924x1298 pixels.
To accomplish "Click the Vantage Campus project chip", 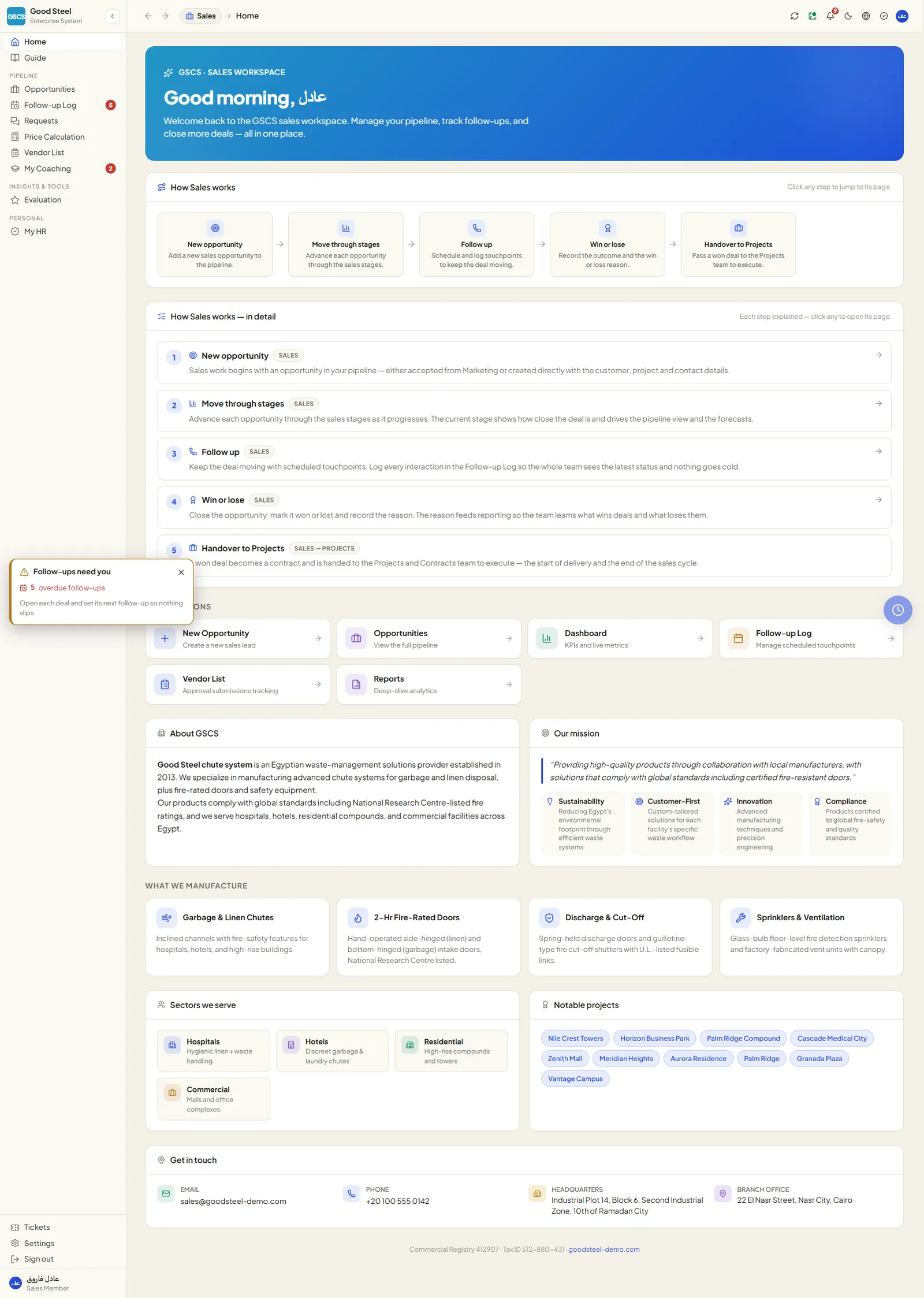I will 575,1078.
